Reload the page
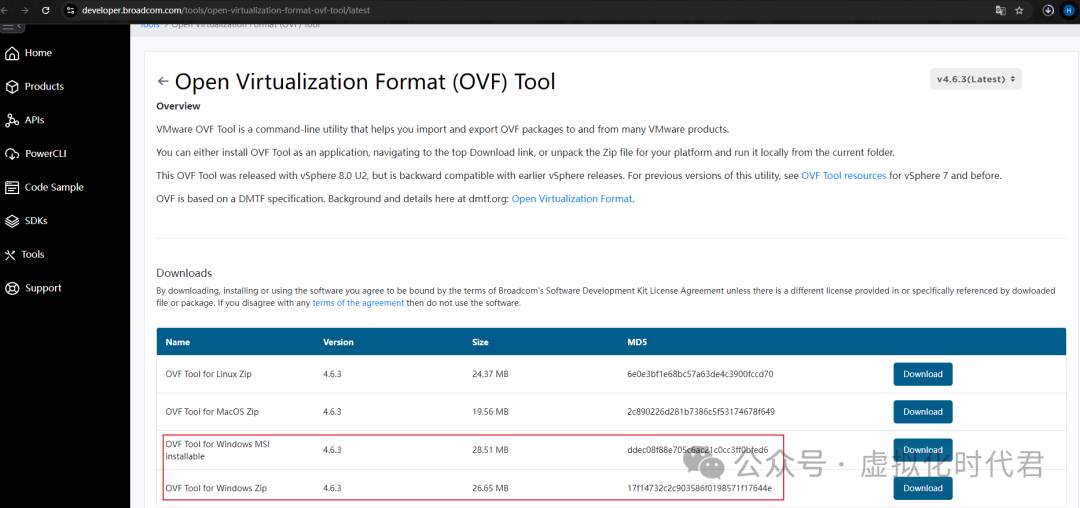1080x508 pixels. [x=46, y=10]
